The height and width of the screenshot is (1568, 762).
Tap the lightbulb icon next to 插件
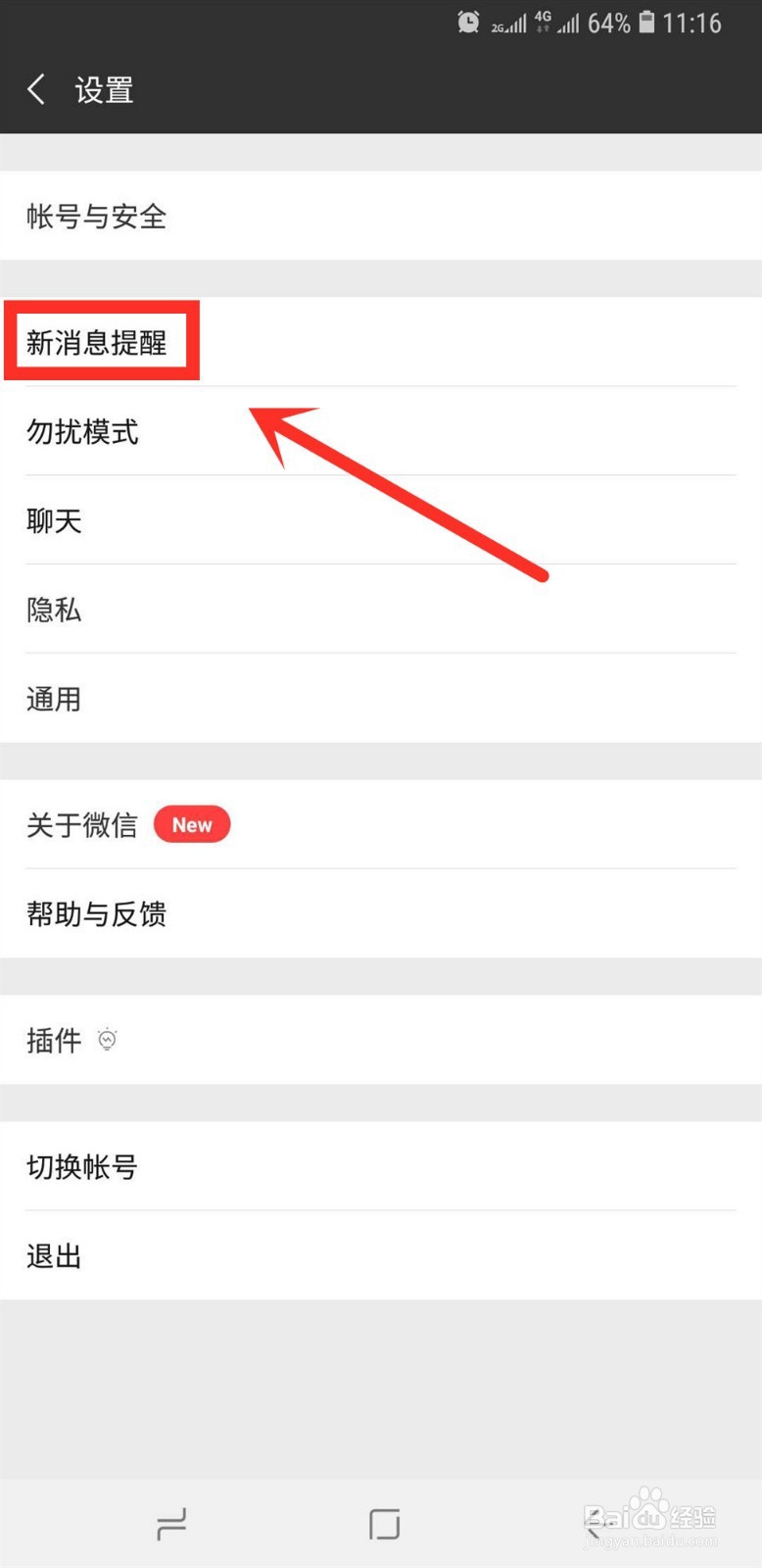point(108,1040)
